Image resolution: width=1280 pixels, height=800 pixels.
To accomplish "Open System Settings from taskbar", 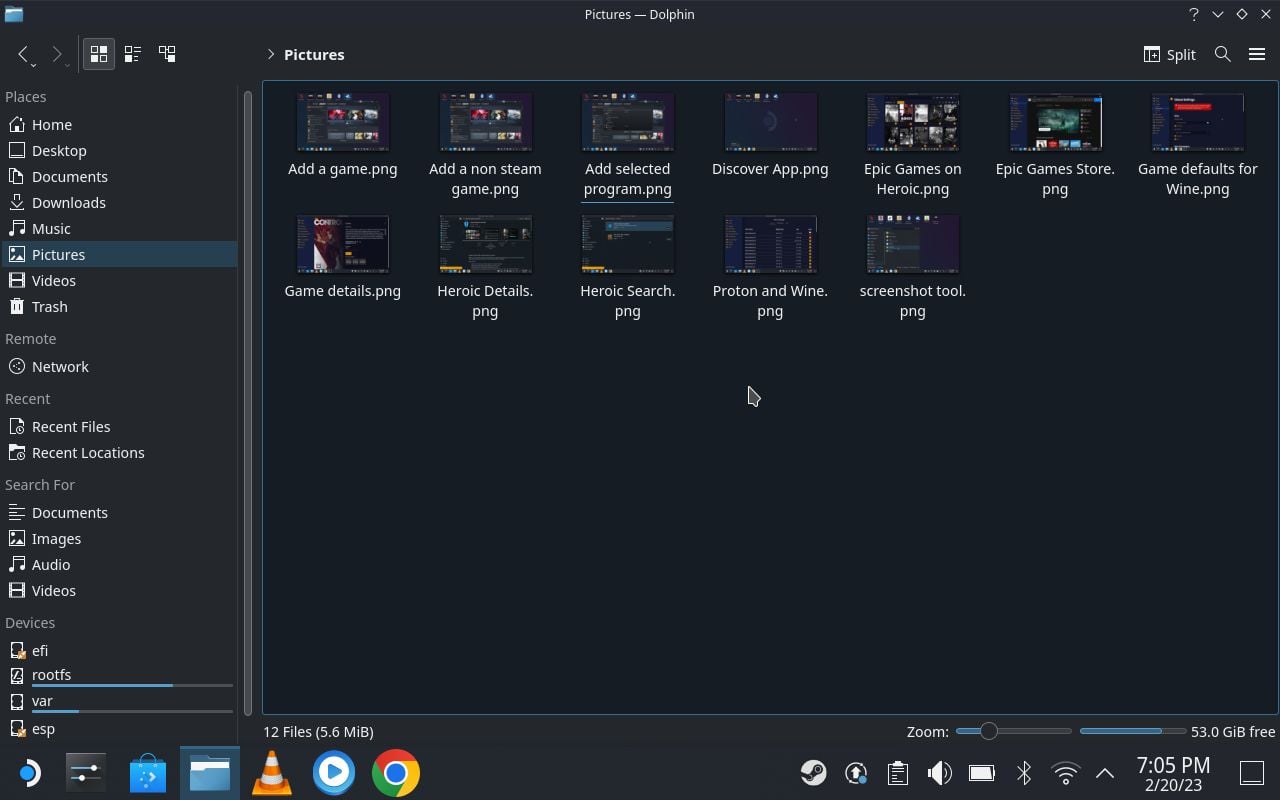I will [x=86, y=773].
